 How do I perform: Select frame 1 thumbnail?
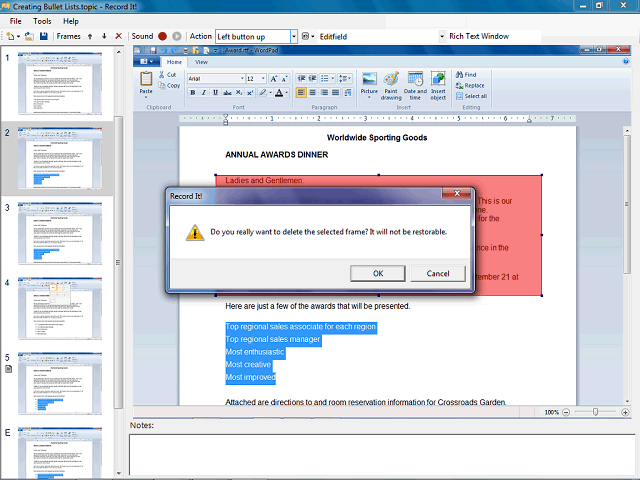(60, 83)
